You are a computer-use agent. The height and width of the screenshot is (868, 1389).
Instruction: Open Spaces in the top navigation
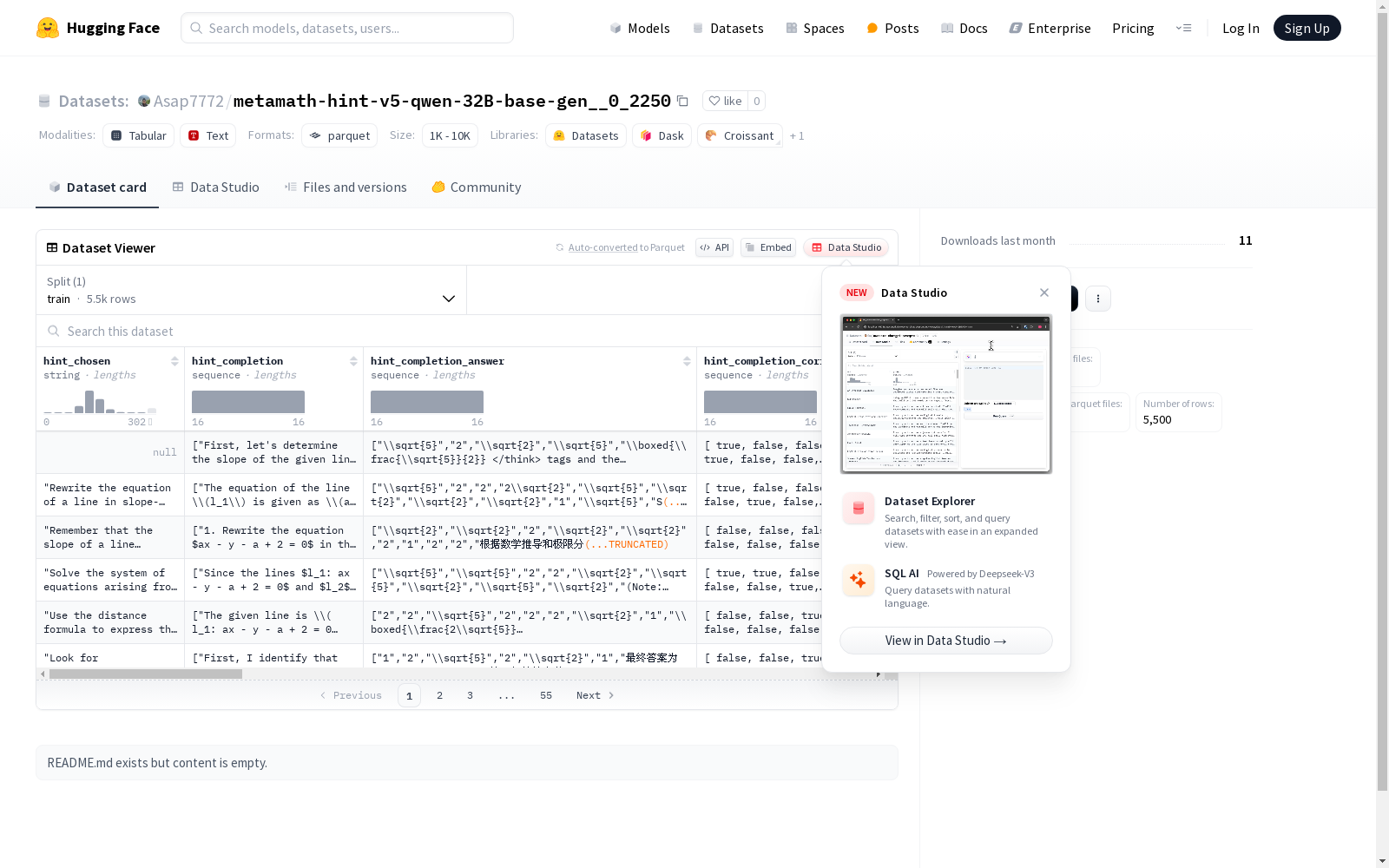click(x=815, y=28)
